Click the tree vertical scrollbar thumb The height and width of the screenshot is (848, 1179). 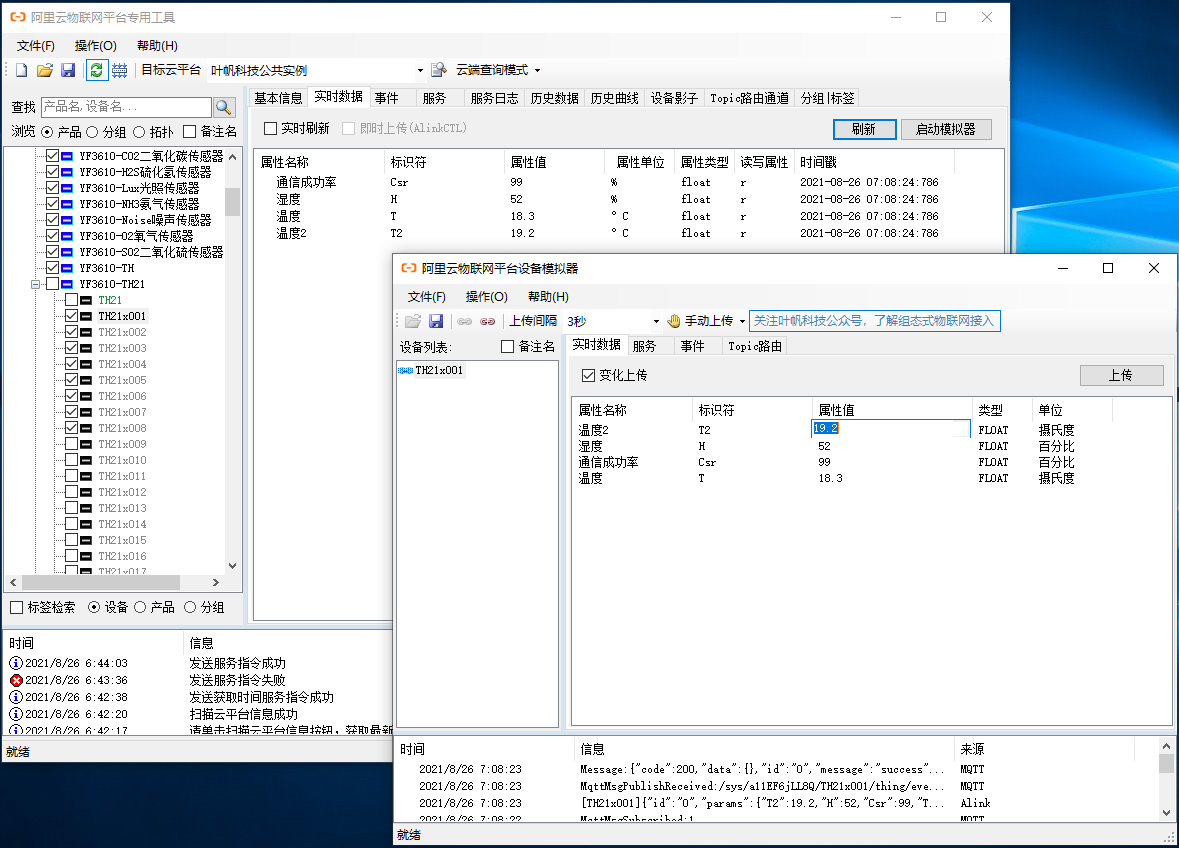coord(232,201)
